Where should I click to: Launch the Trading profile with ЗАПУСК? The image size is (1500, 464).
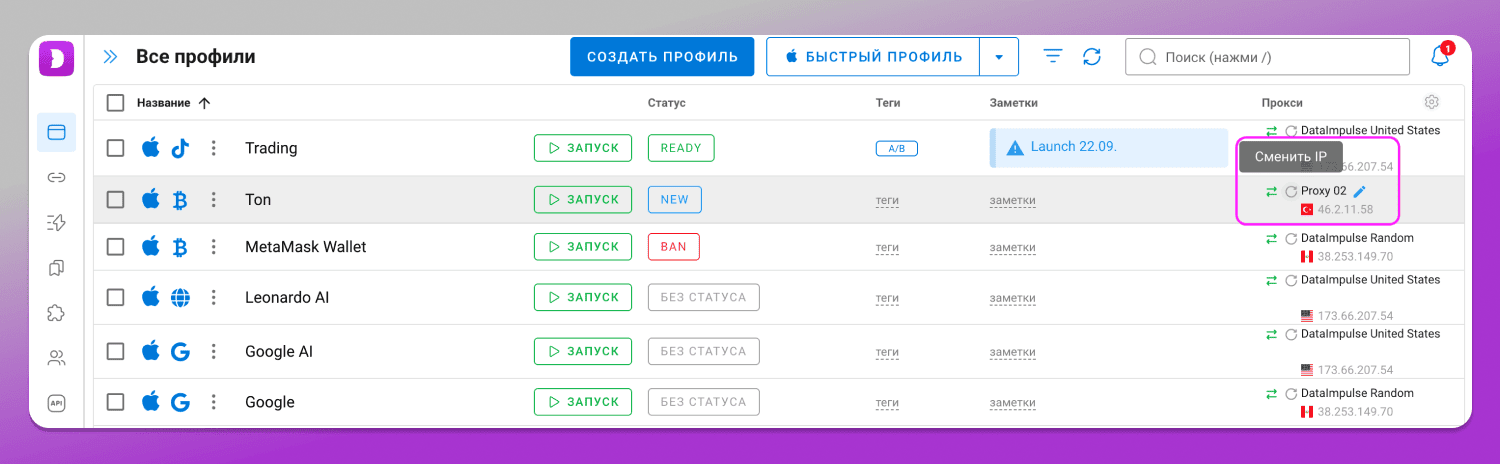(x=583, y=148)
